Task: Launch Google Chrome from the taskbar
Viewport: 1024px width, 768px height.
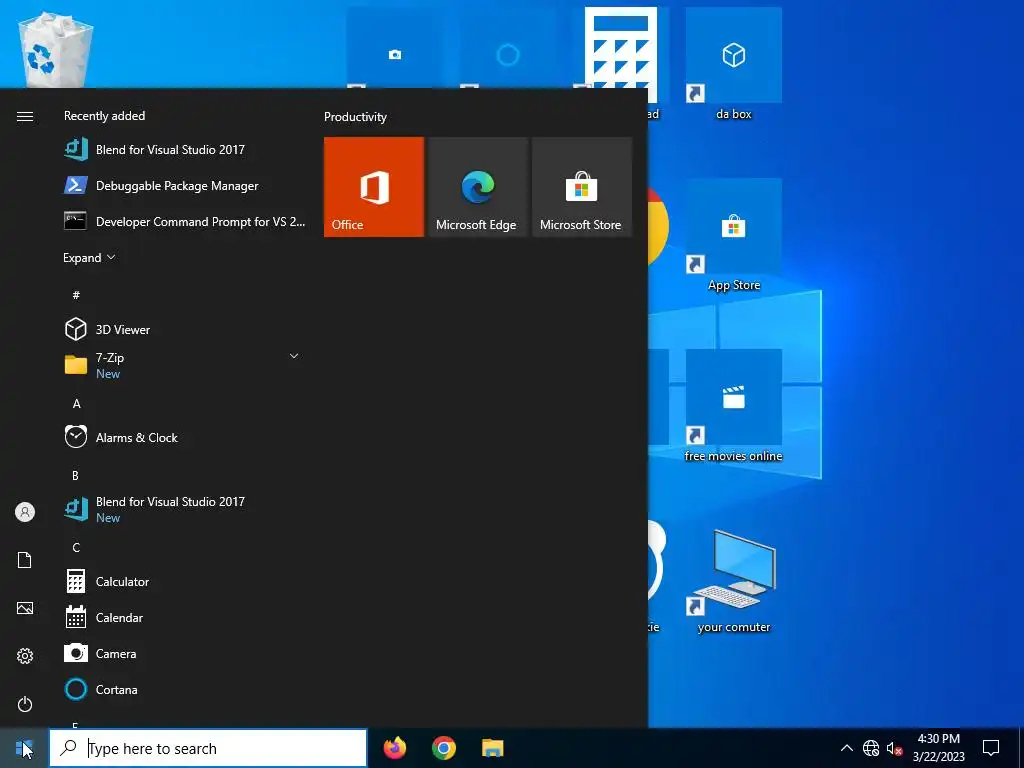Action: (x=443, y=748)
